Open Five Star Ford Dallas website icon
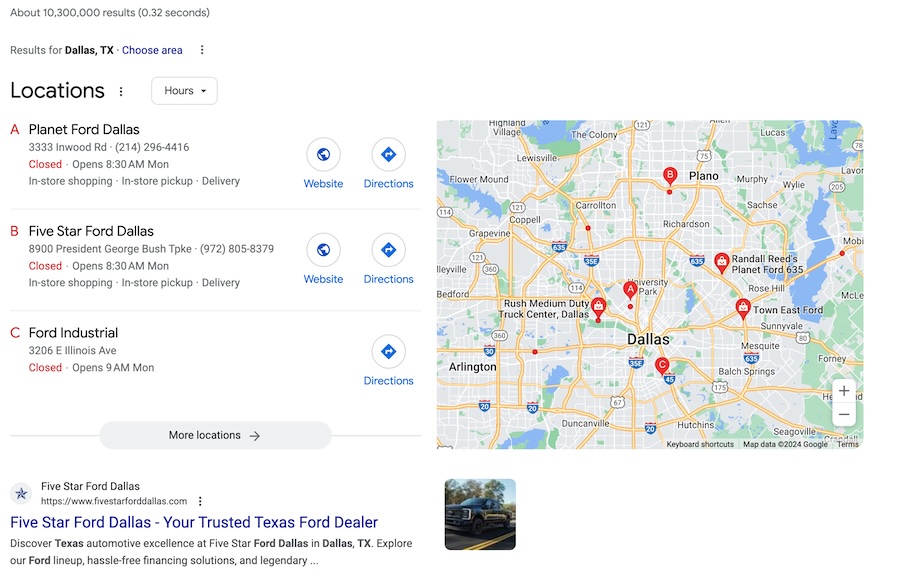The width and height of the screenshot is (900, 582). [x=323, y=250]
